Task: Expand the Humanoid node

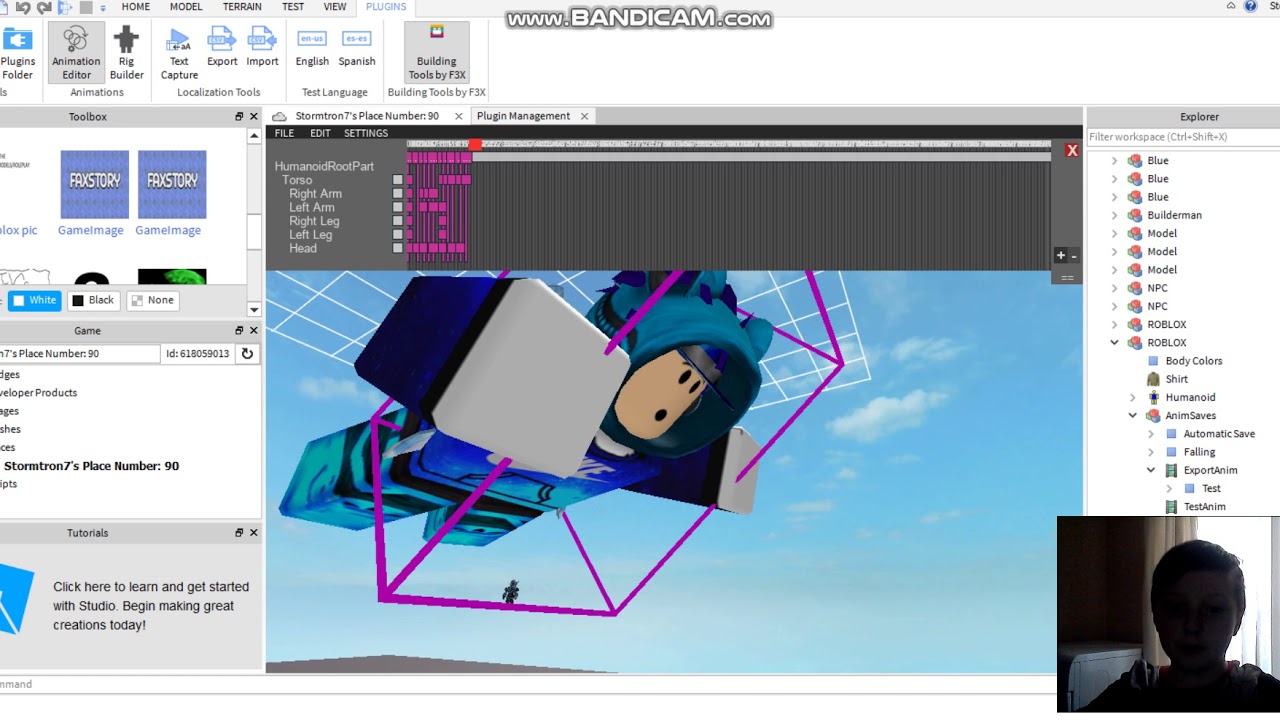Action: [1132, 397]
